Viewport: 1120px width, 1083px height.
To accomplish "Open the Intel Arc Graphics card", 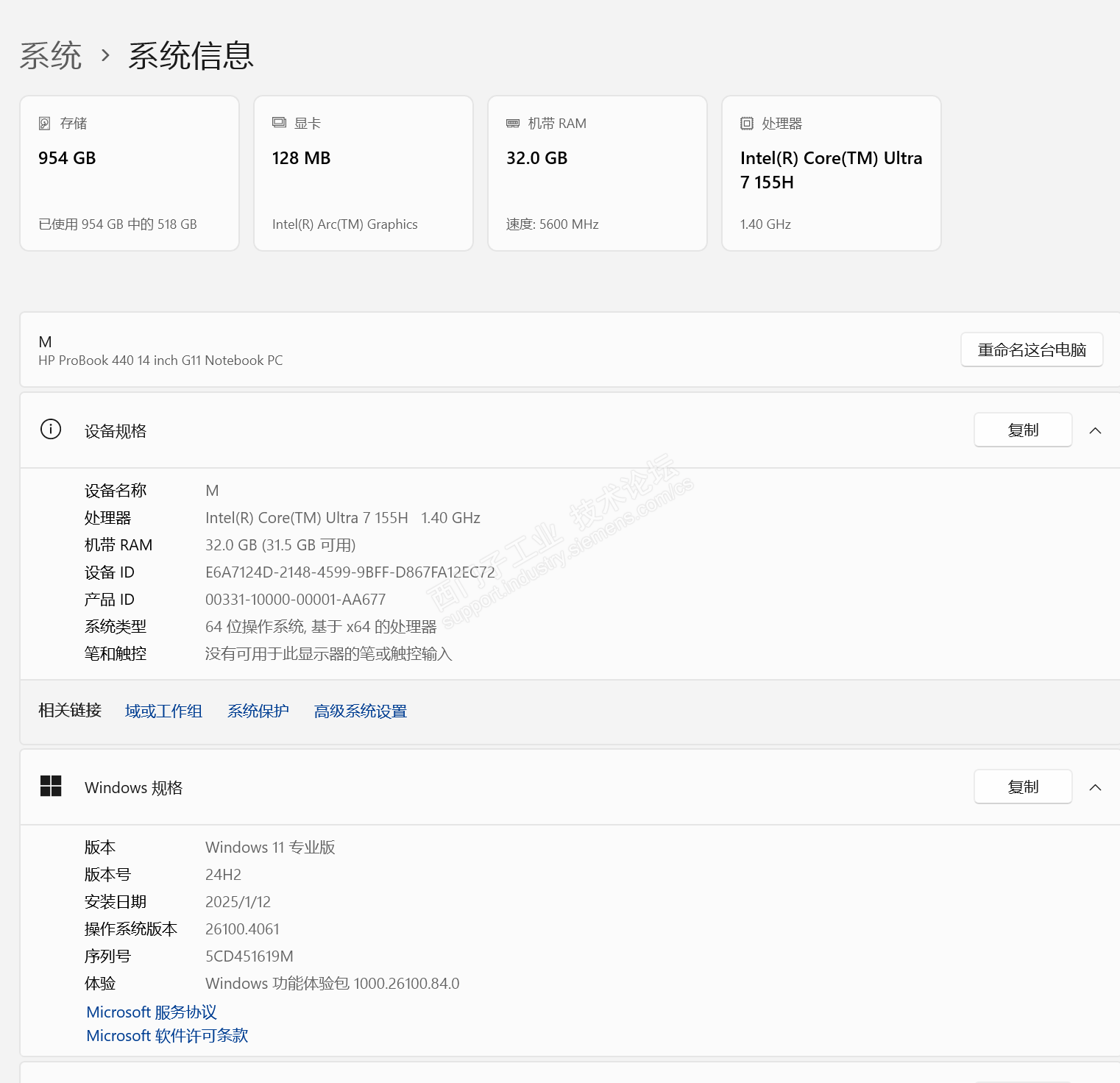I will pyautogui.click(x=364, y=174).
